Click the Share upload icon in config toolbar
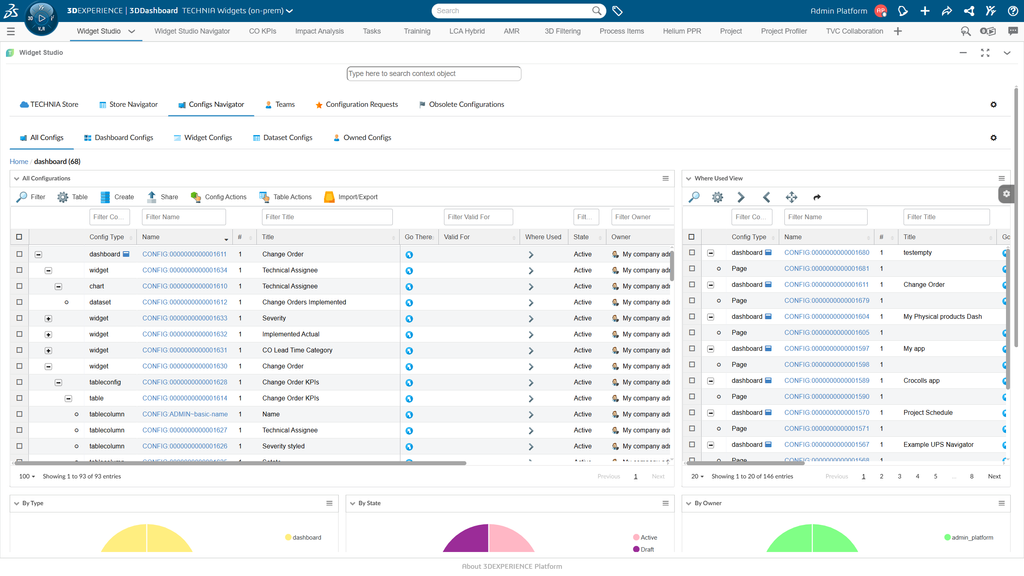1024x576 pixels. [152, 197]
